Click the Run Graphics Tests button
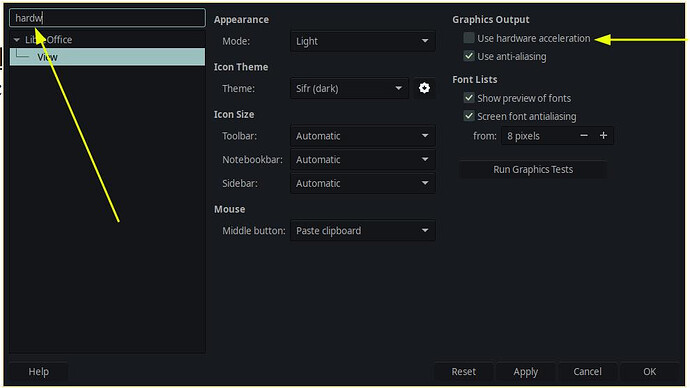The width and height of the screenshot is (690, 388). [x=533, y=169]
